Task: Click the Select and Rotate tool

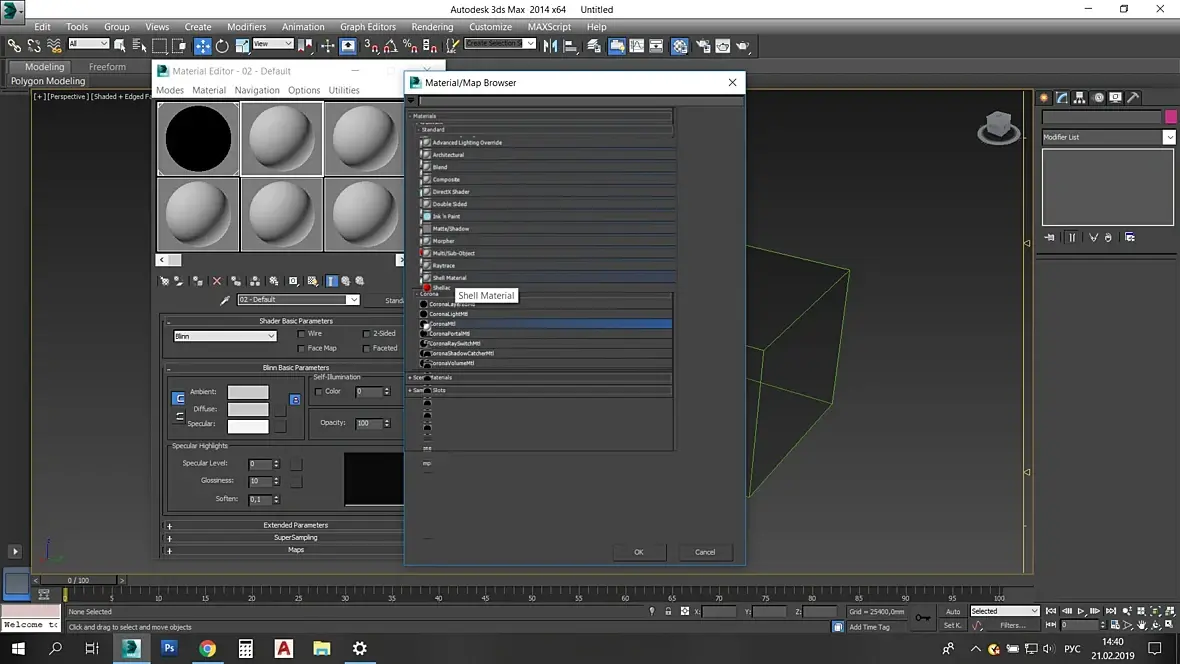Action: tap(222, 46)
